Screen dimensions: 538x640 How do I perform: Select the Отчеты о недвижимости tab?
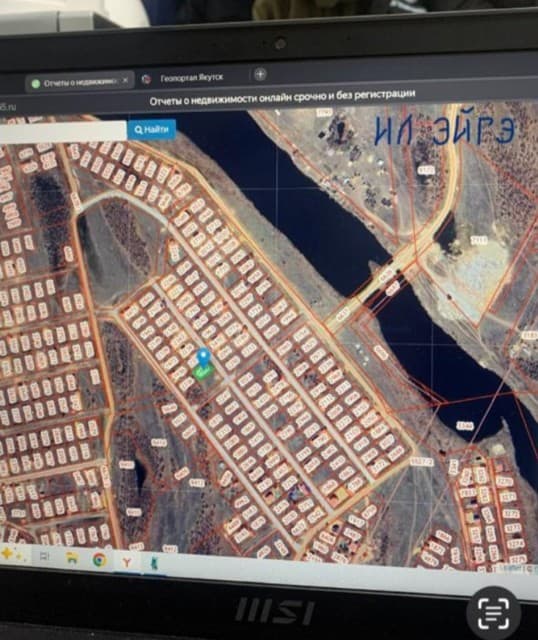point(80,82)
